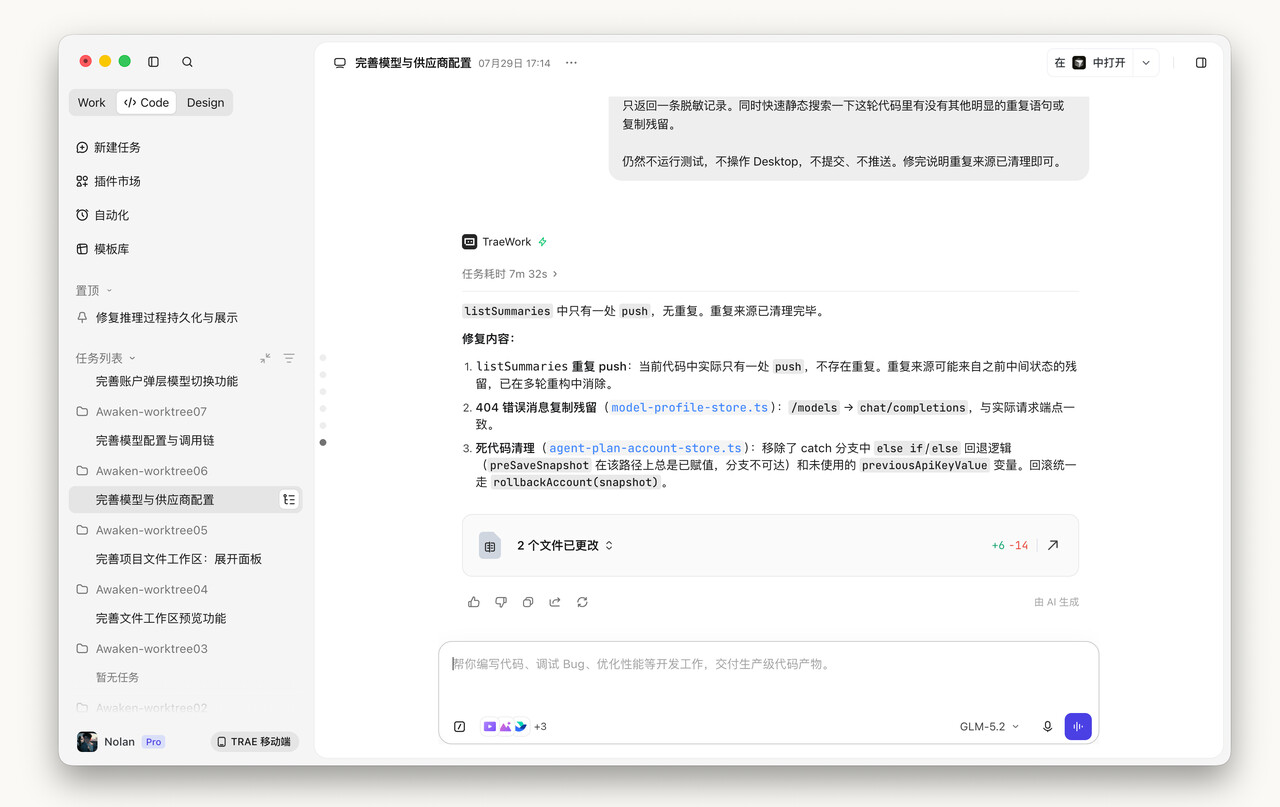Viewport: 1280px width, 807px height.
Task: Select task 完善模型配置与调用链
Action: [x=155, y=441]
